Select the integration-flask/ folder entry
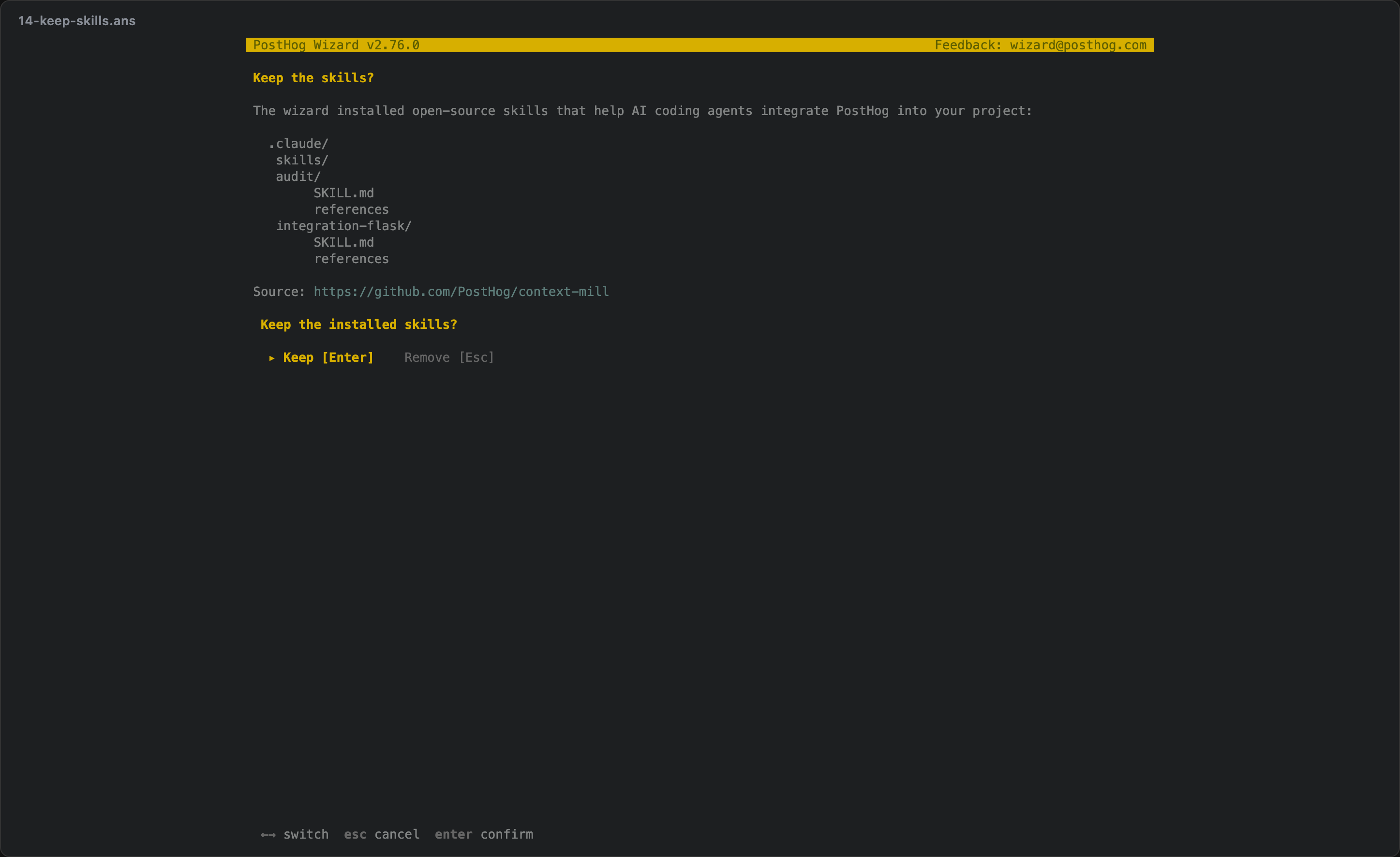Screen dimensions: 1400x857 point(344,226)
